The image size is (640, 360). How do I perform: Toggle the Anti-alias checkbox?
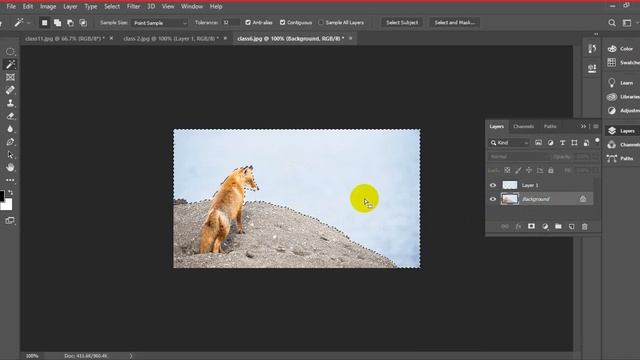tap(248, 22)
